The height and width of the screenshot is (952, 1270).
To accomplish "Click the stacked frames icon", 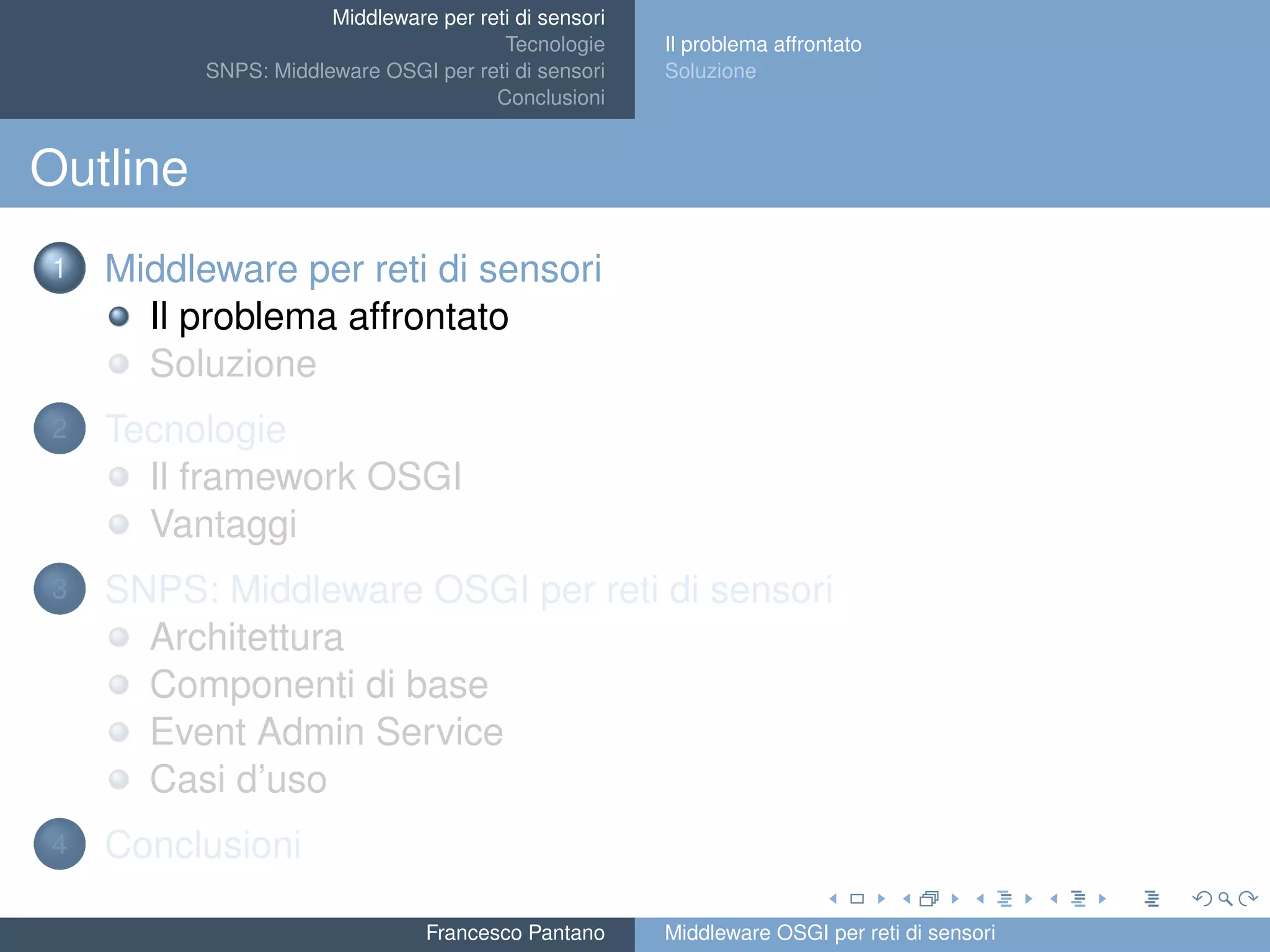I will (930, 899).
